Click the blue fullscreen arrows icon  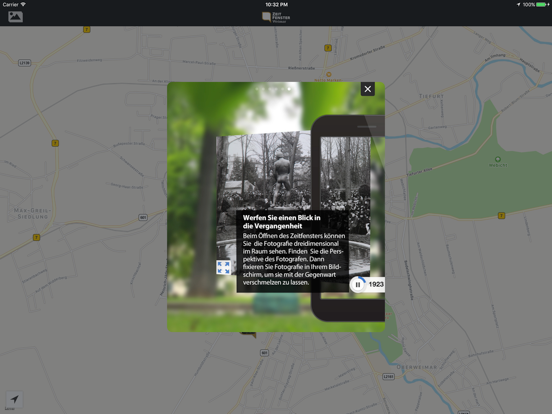(223, 267)
